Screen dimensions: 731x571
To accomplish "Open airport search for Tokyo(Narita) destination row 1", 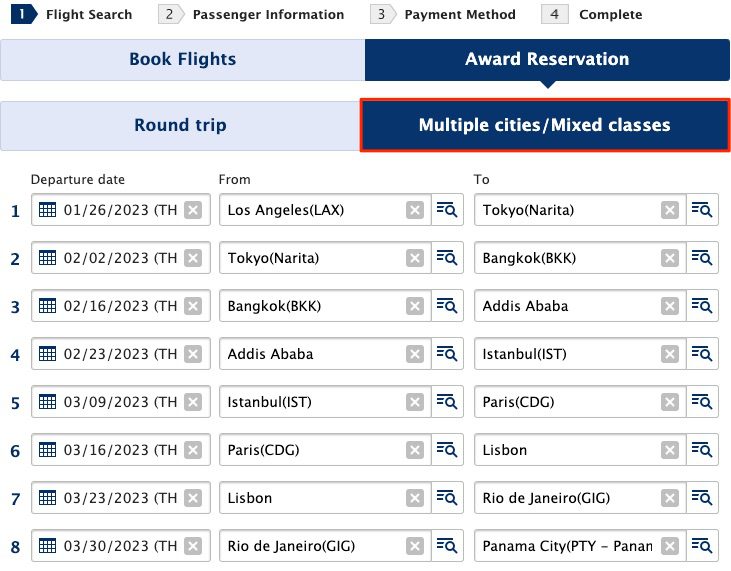I will point(702,210).
